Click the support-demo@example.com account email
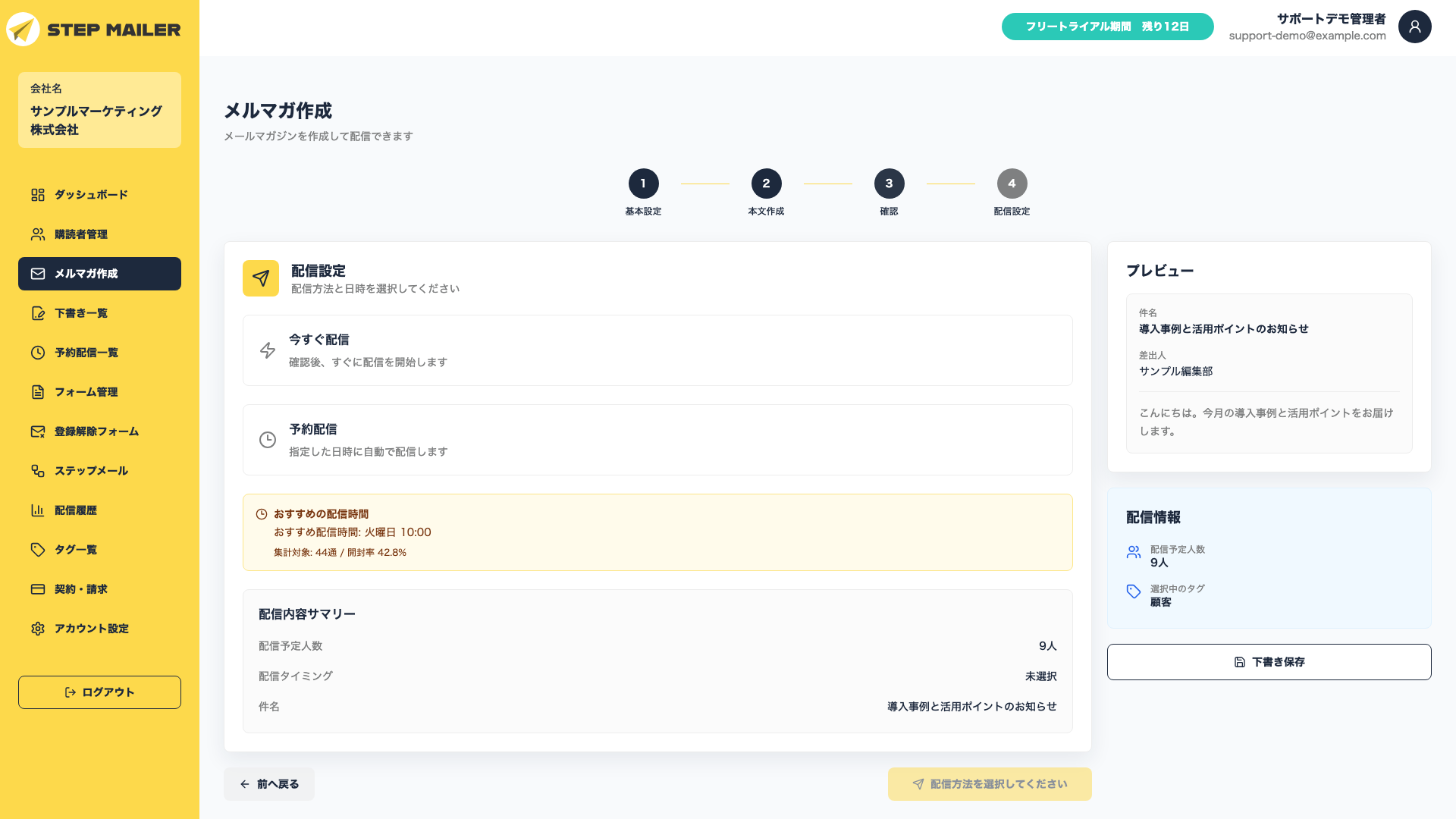 pyautogui.click(x=1307, y=36)
